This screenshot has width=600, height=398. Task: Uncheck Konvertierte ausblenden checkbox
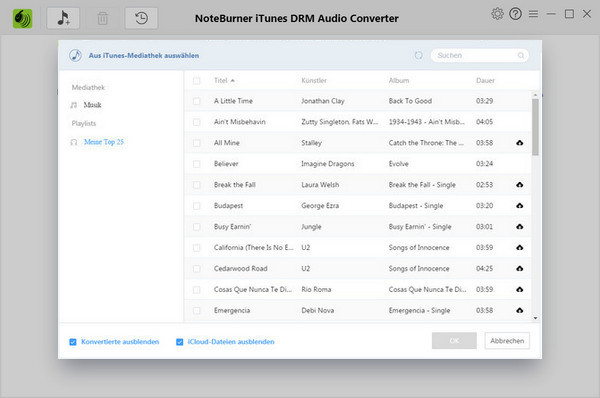73,342
